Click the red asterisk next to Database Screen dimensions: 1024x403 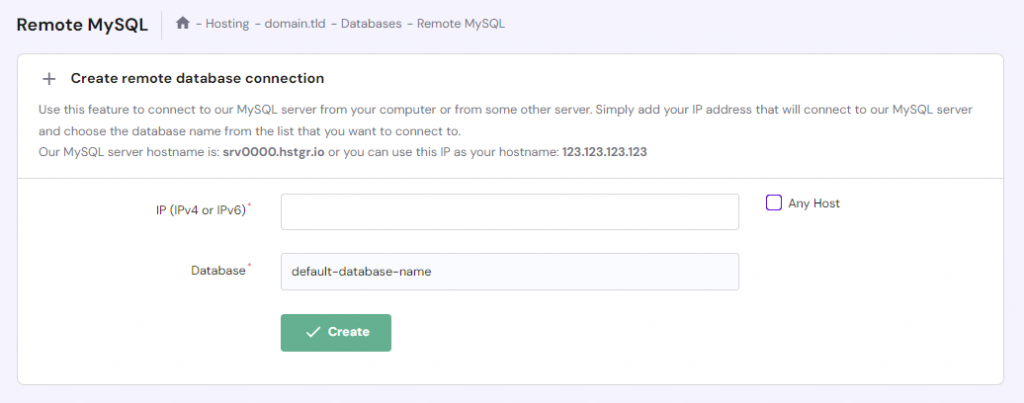249,267
